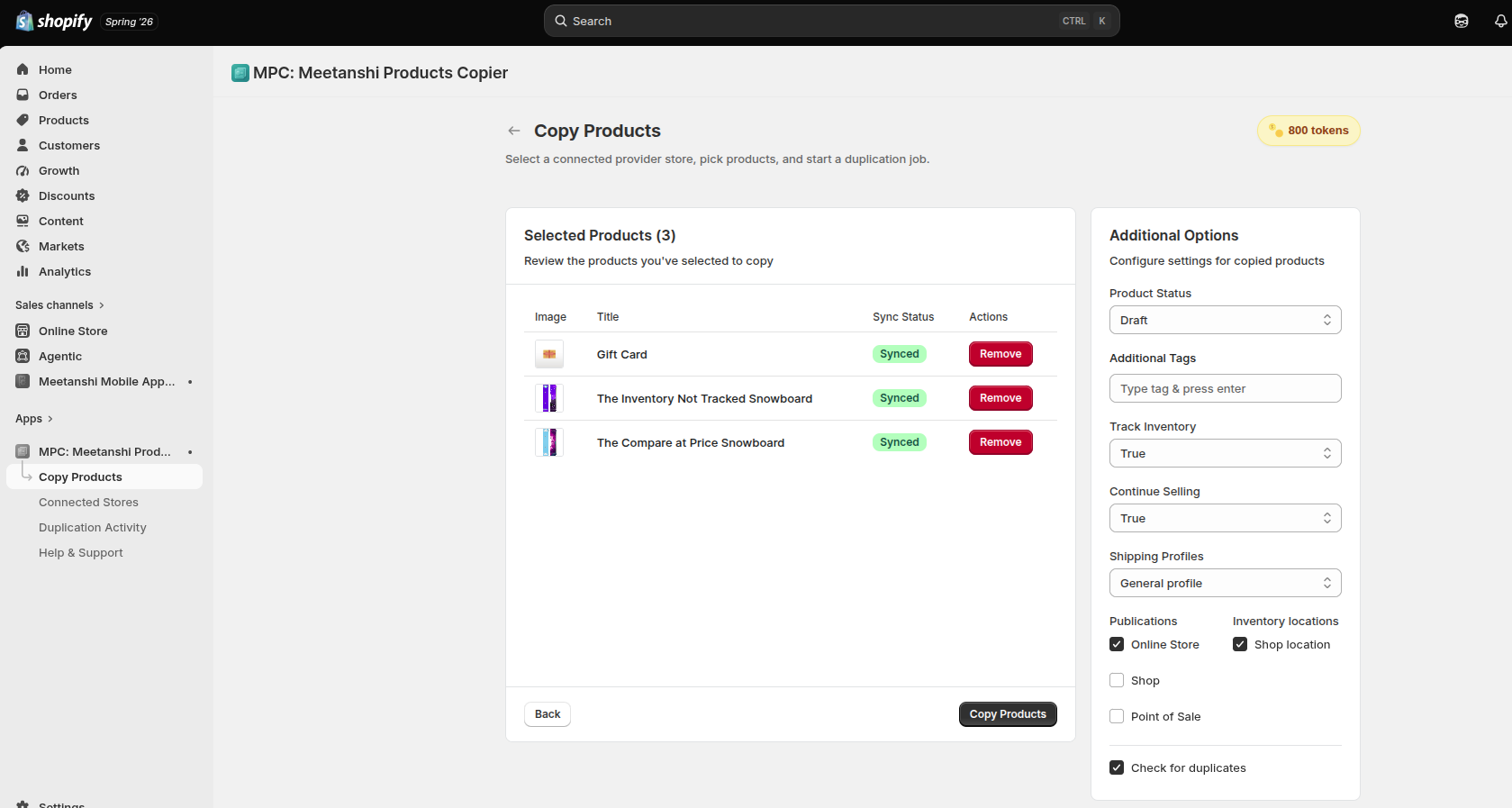Open notifications bell in top bar
The height and width of the screenshot is (808, 1512).
tap(1500, 21)
